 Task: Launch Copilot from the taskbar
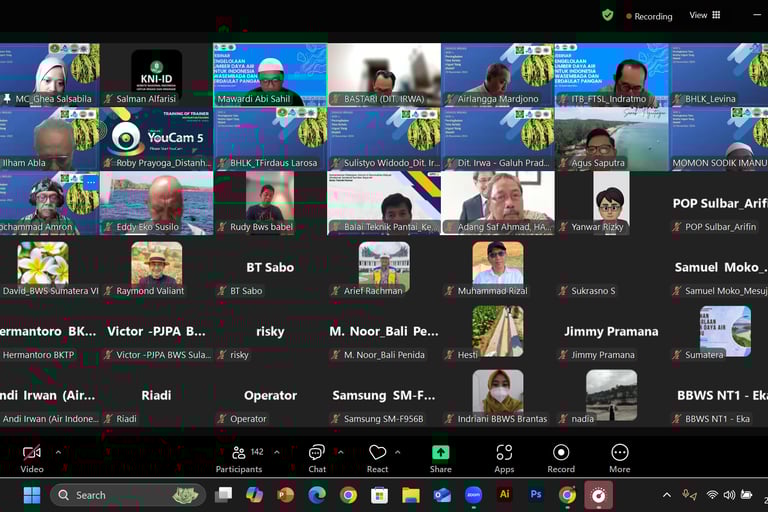pos(254,495)
